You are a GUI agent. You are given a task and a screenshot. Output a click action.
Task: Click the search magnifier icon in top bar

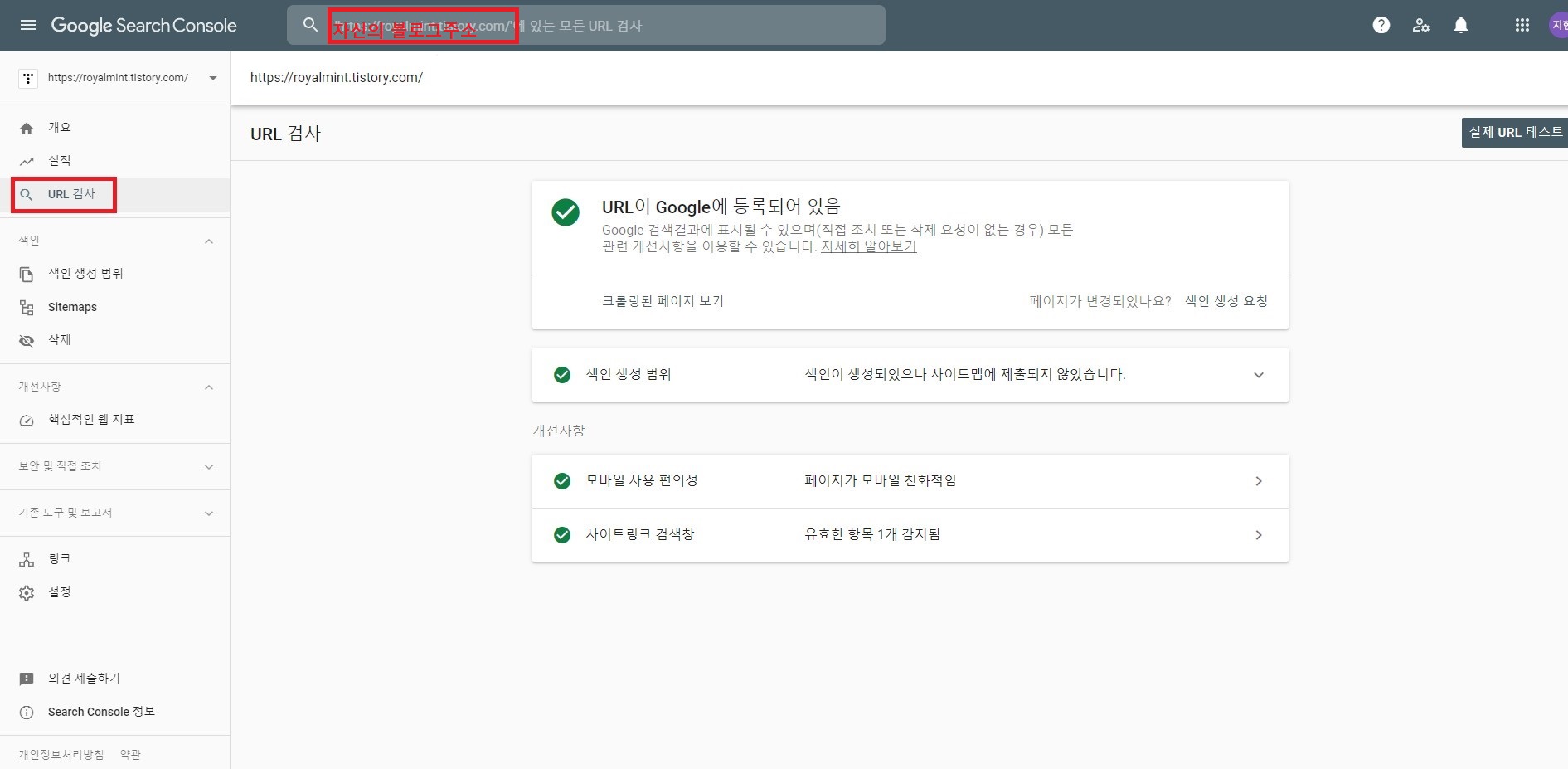coord(310,25)
